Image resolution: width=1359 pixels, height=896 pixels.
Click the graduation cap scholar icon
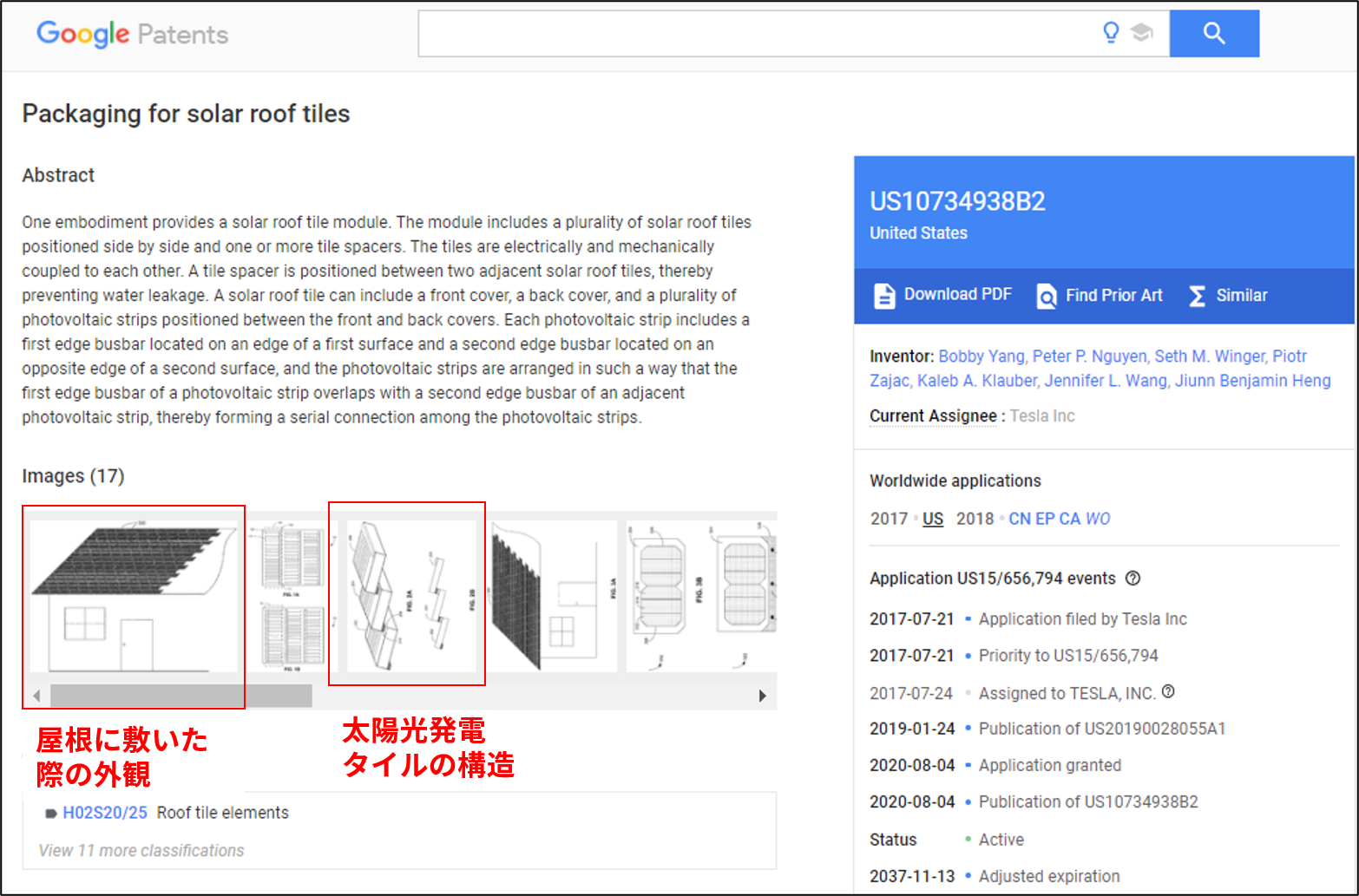pyautogui.click(x=1141, y=33)
